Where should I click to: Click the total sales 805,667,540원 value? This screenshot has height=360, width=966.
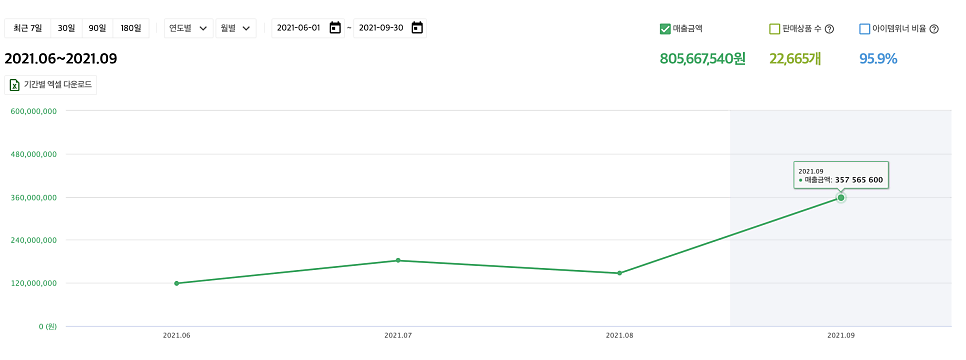tap(703, 59)
